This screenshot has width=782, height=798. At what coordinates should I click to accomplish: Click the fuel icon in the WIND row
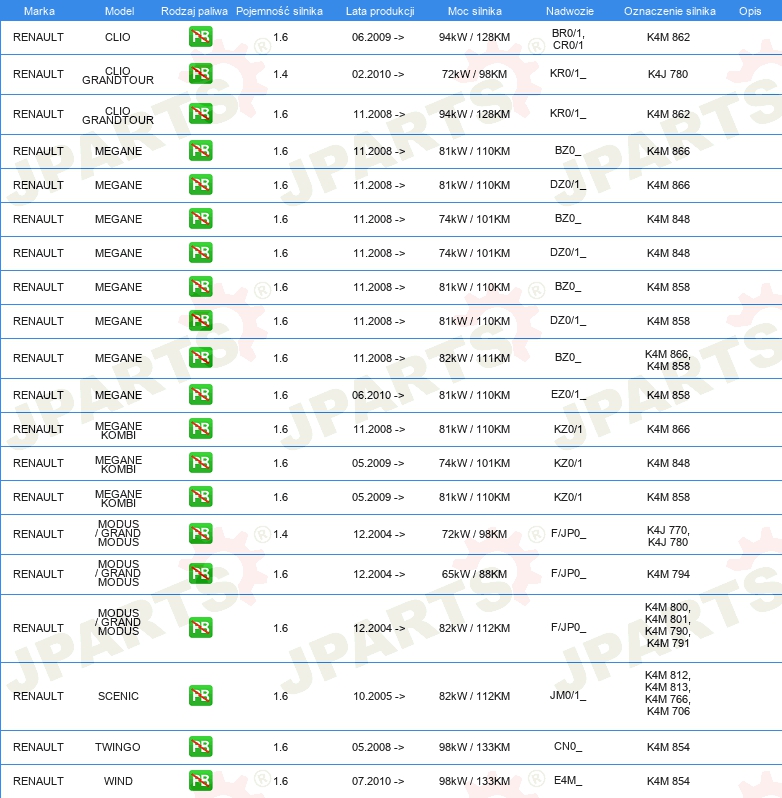pos(200,781)
